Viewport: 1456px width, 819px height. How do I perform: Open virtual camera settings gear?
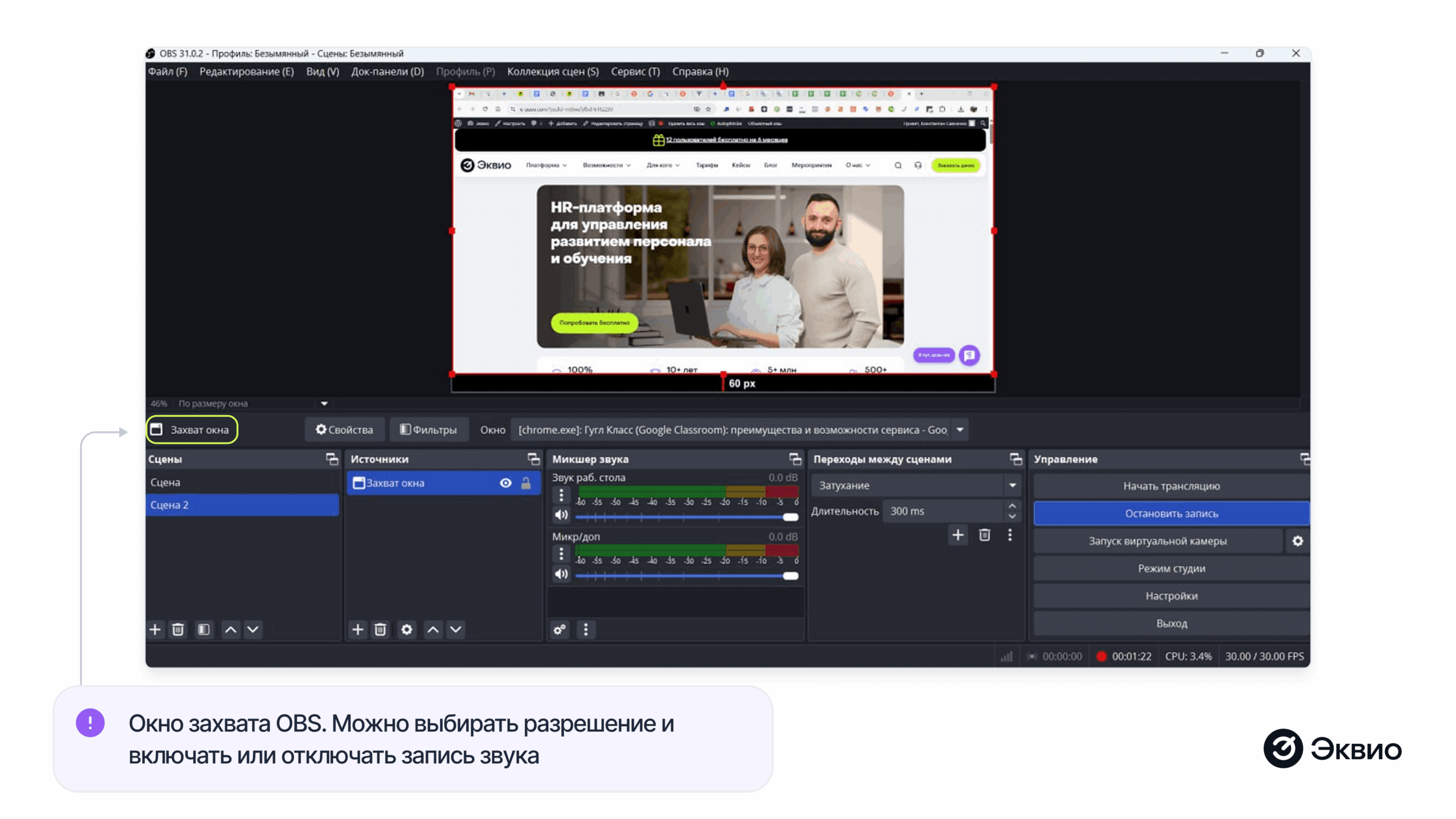[x=1298, y=541]
